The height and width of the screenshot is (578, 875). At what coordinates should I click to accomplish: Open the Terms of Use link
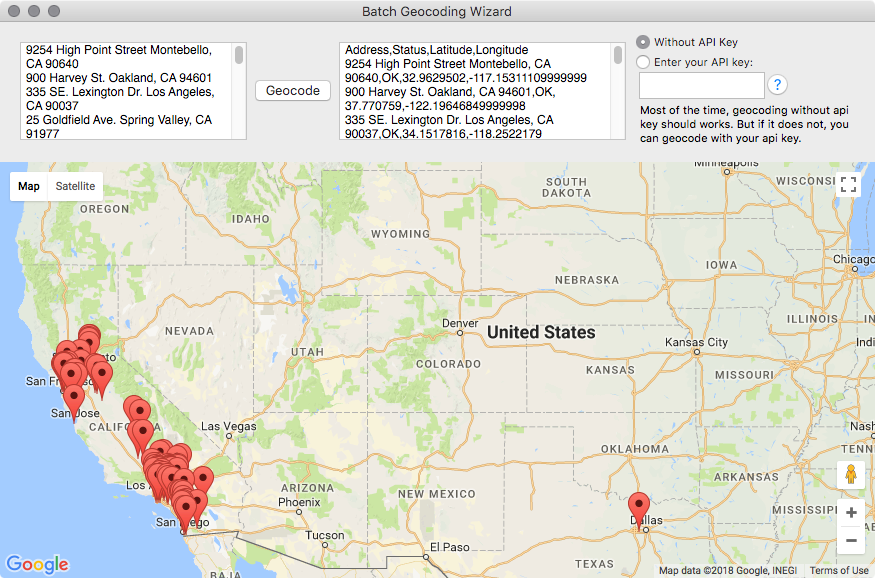point(839,570)
